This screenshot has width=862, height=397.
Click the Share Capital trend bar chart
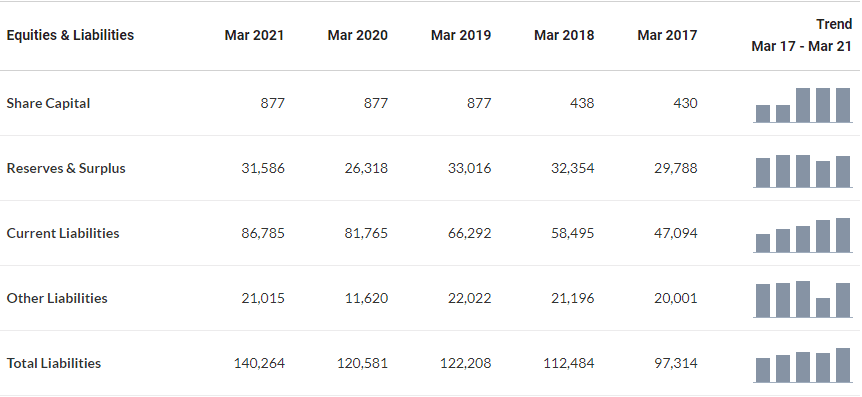(x=803, y=105)
